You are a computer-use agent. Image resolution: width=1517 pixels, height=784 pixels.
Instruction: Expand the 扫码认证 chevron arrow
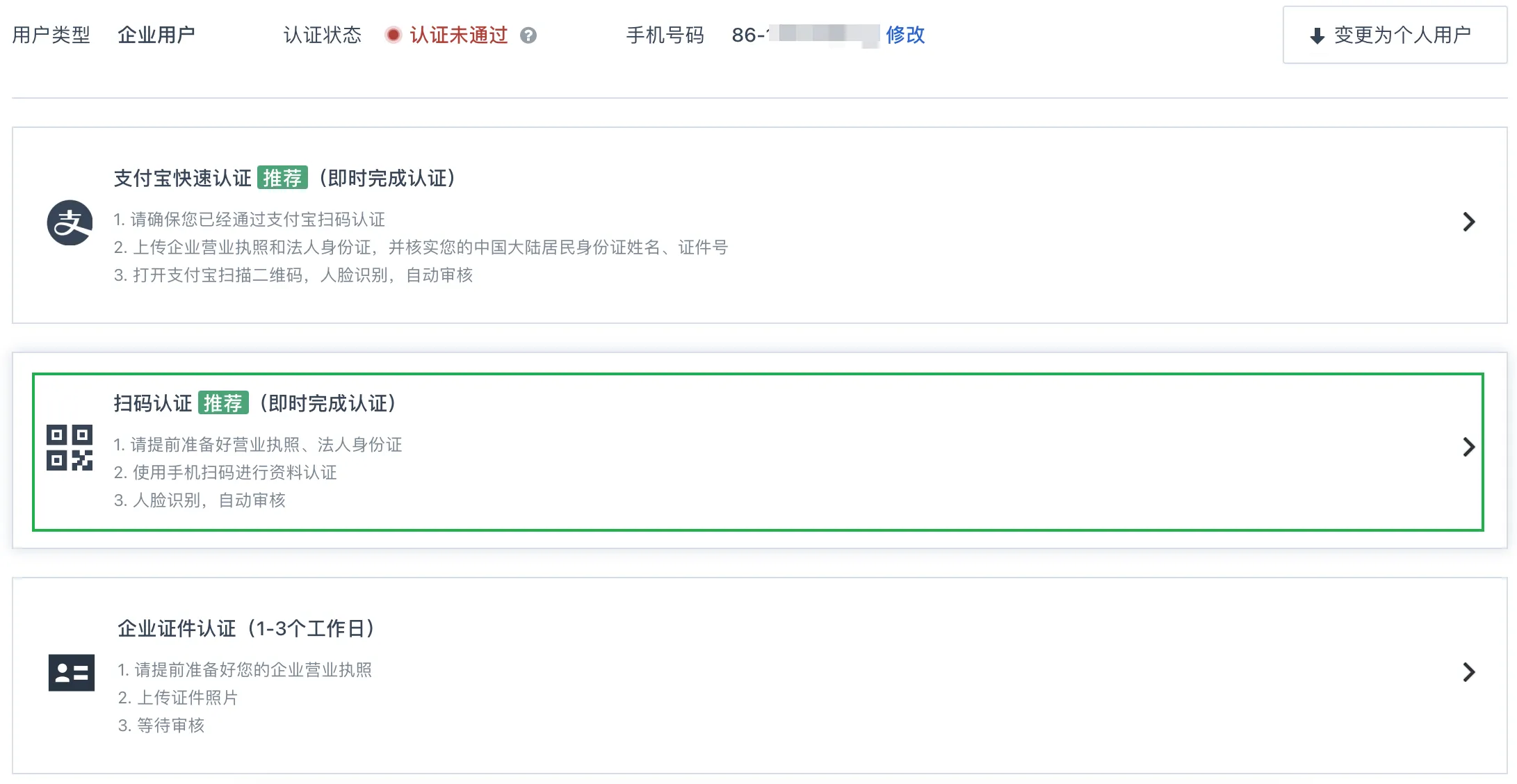(x=1468, y=447)
